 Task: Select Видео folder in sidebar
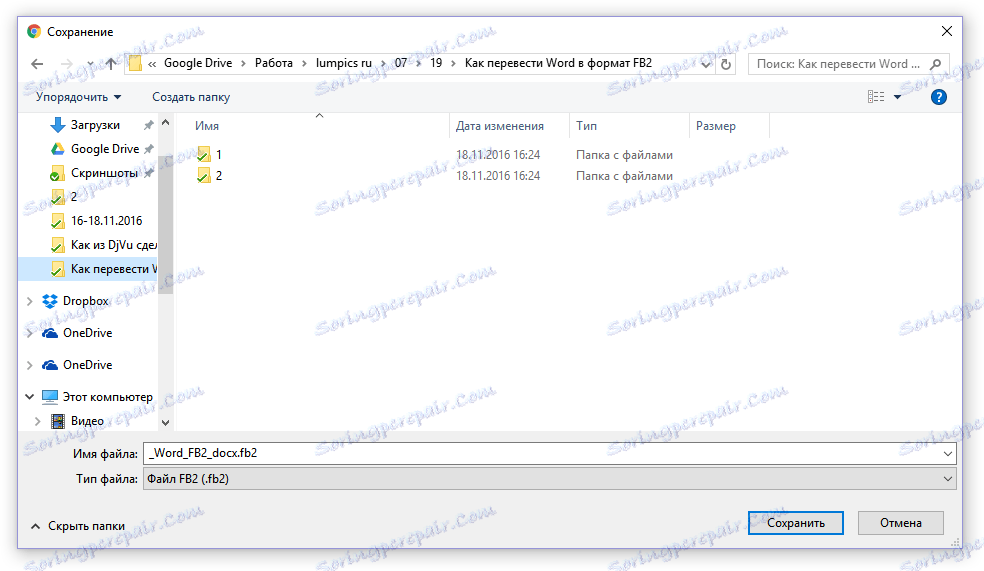(87, 421)
